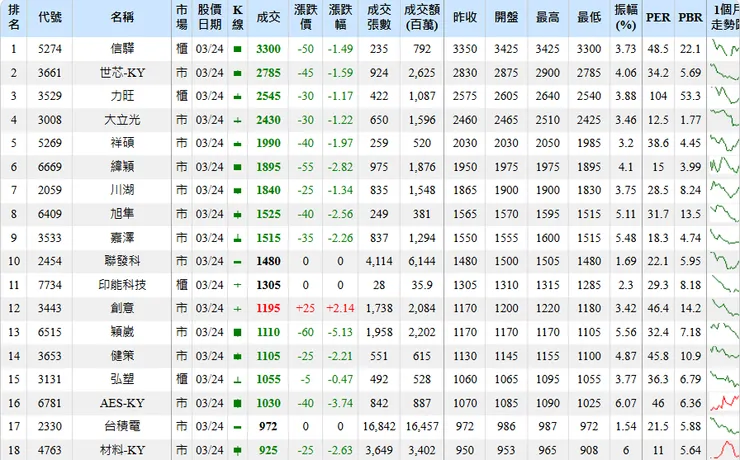Sort table by 名稱 column header
The height and width of the screenshot is (460, 740).
pyautogui.click(x=122, y=17)
